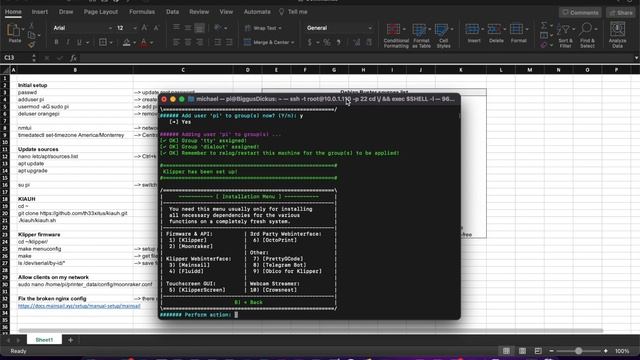Open the Borders dropdown arrow

tap(111, 43)
